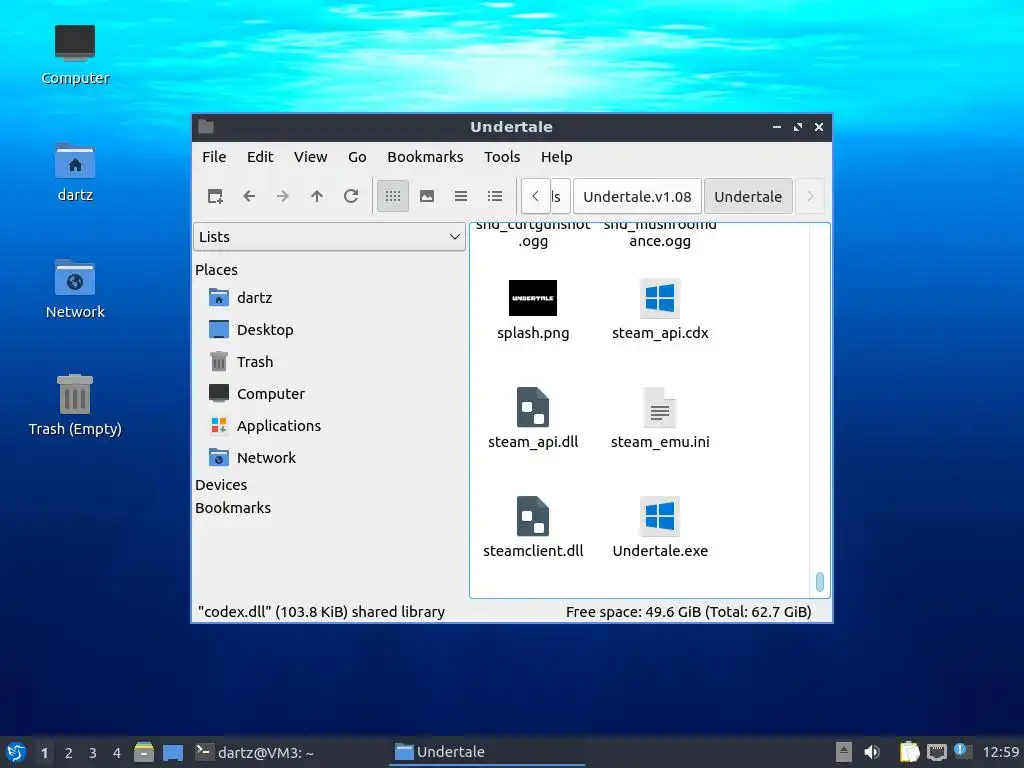
Task: Minimize the Undertale window
Action: [x=776, y=127]
